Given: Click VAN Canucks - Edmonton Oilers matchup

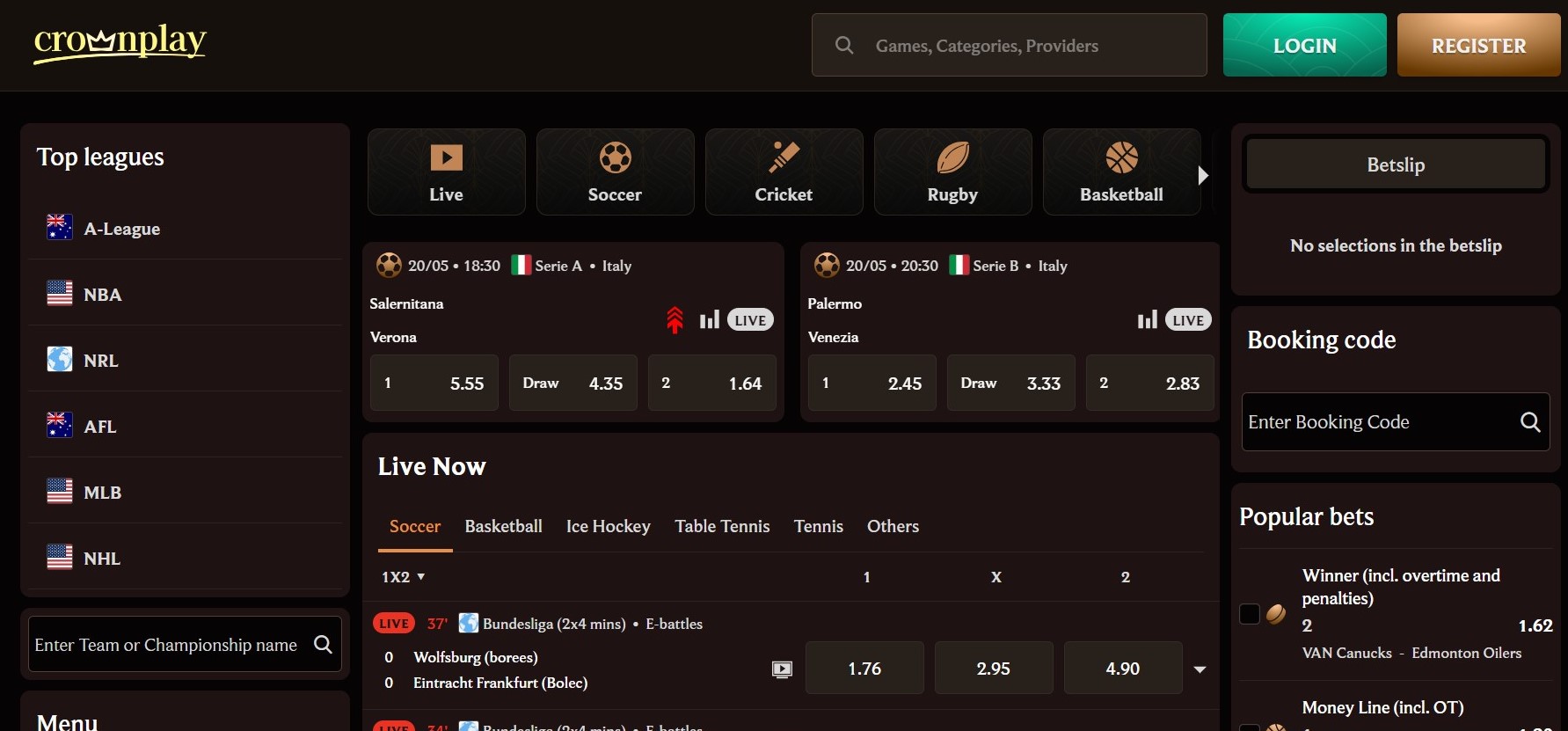Looking at the screenshot, I should click(x=1411, y=653).
